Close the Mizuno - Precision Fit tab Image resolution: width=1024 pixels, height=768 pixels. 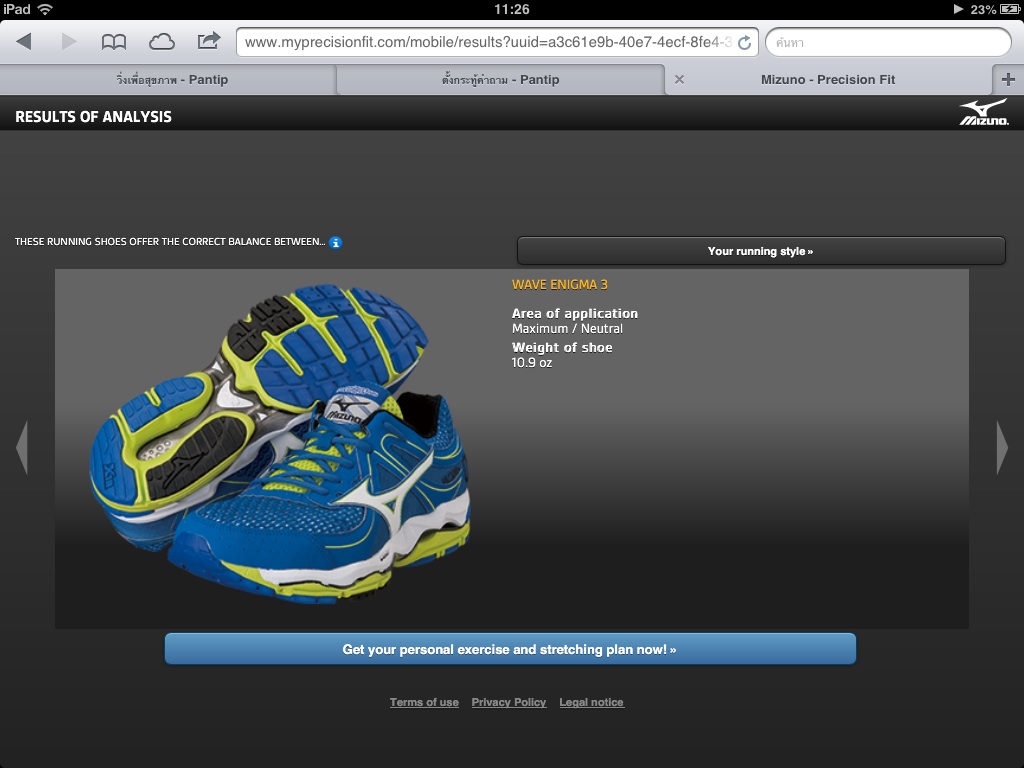[x=679, y=80]
